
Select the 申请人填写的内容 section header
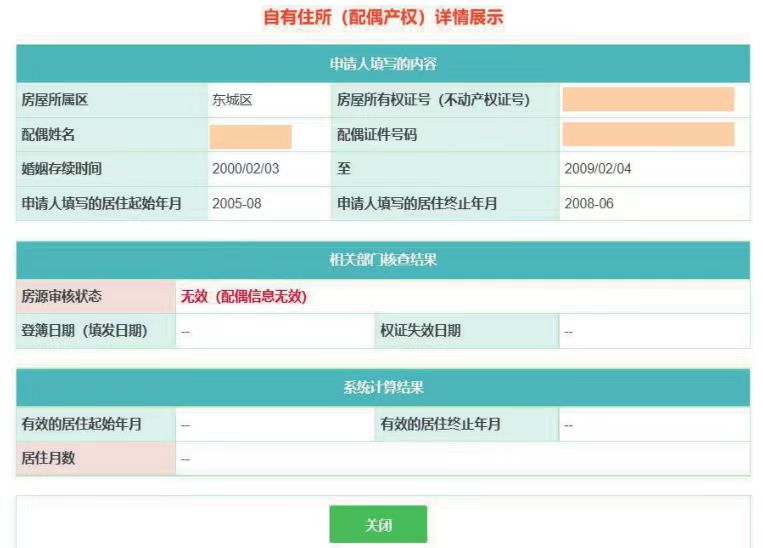coord(383,64)
